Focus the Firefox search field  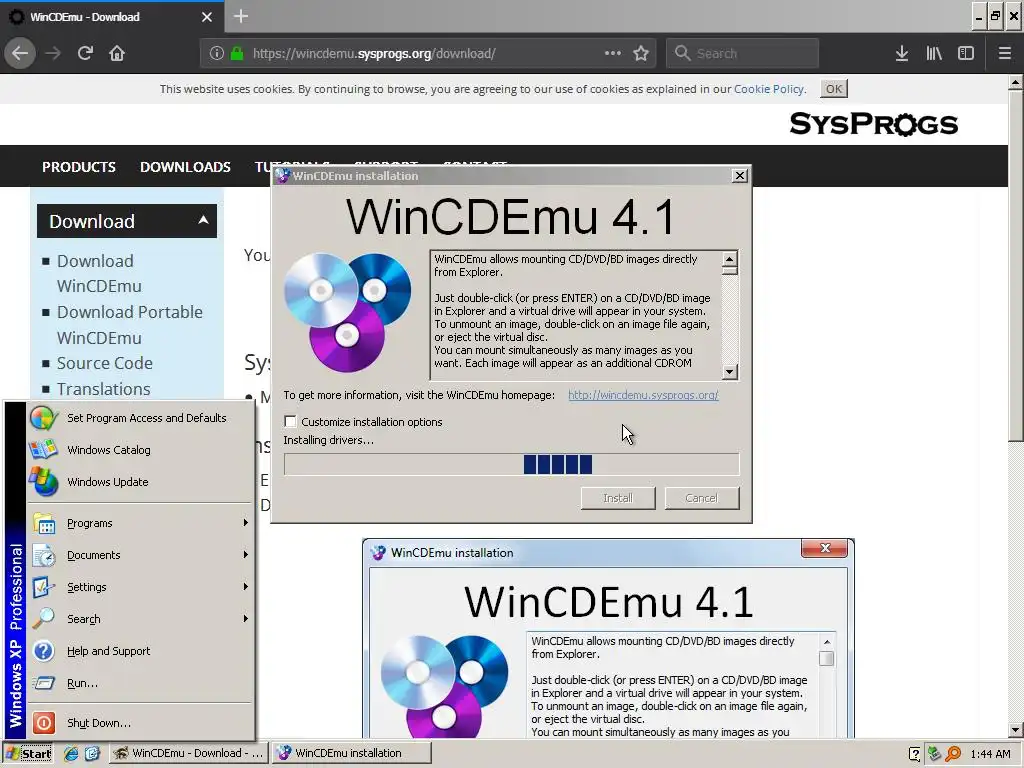[x=743, y=53]
